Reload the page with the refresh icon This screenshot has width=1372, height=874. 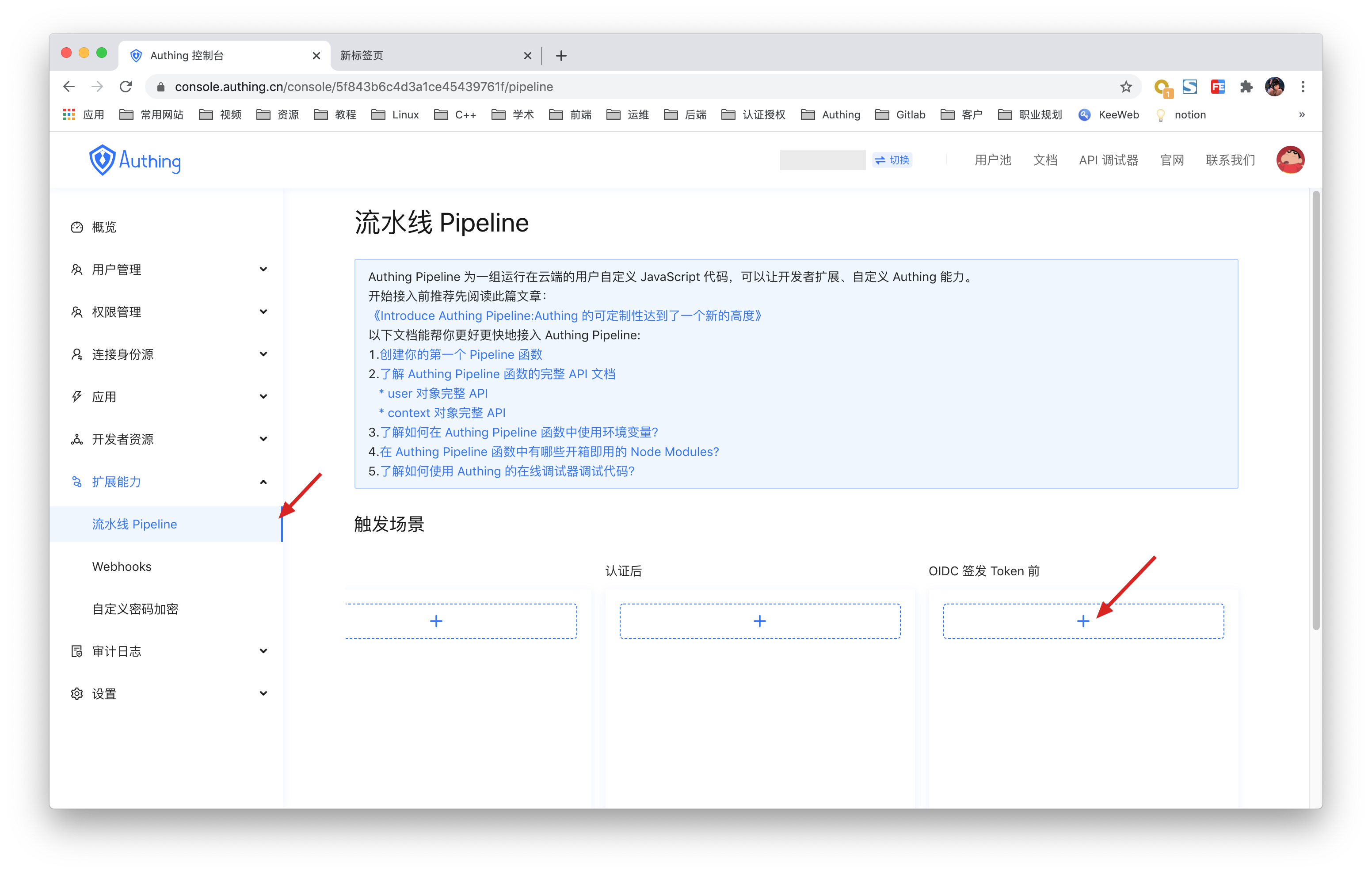tap(126, 87)
